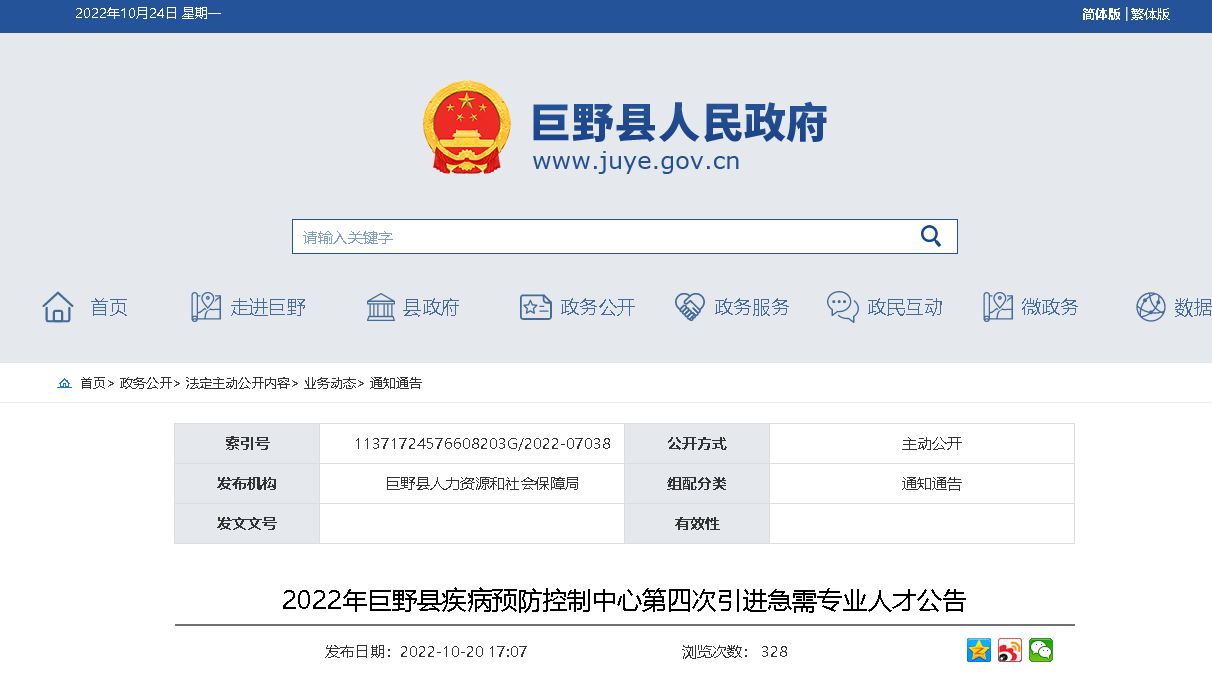
Task: Click the magnifier search icon
Action: point(931,236)
